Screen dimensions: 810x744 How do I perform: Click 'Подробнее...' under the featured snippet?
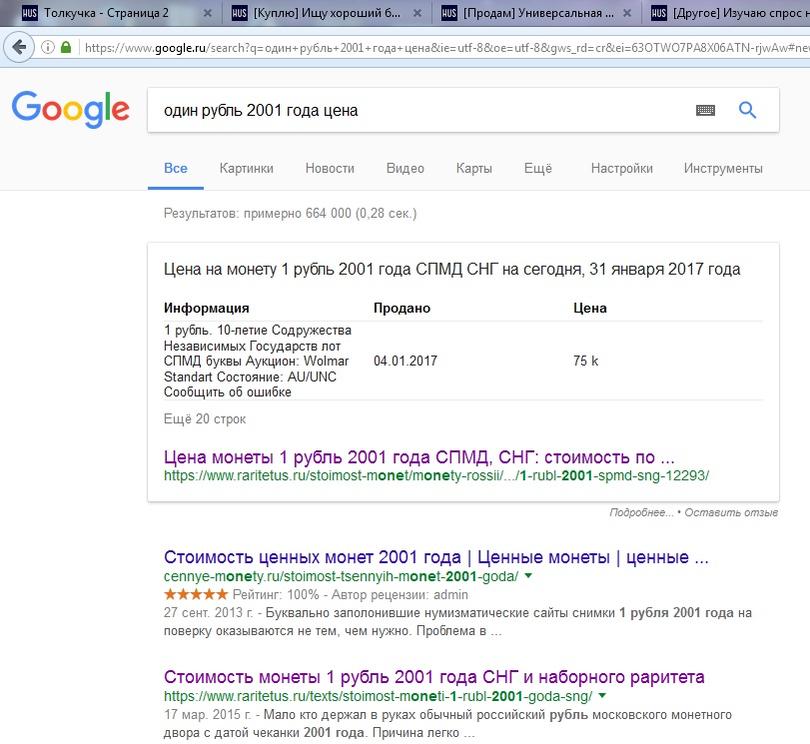click(641, 513)
